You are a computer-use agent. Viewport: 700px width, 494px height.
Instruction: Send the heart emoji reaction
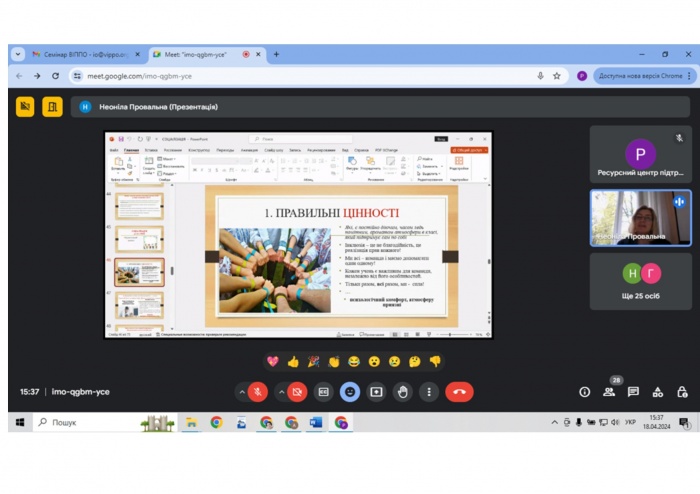272,361
